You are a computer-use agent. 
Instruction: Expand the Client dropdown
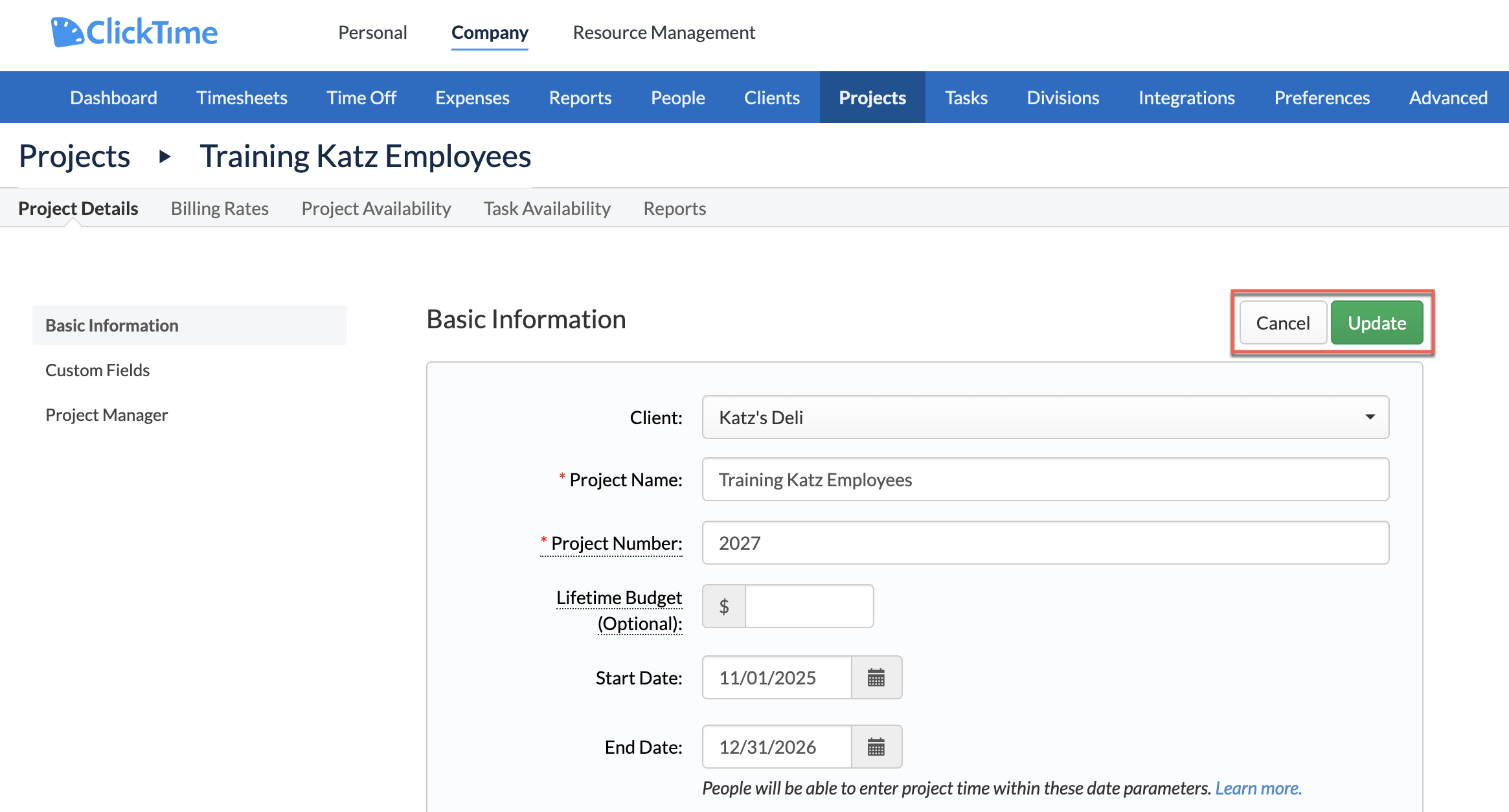coord(1045,417)
